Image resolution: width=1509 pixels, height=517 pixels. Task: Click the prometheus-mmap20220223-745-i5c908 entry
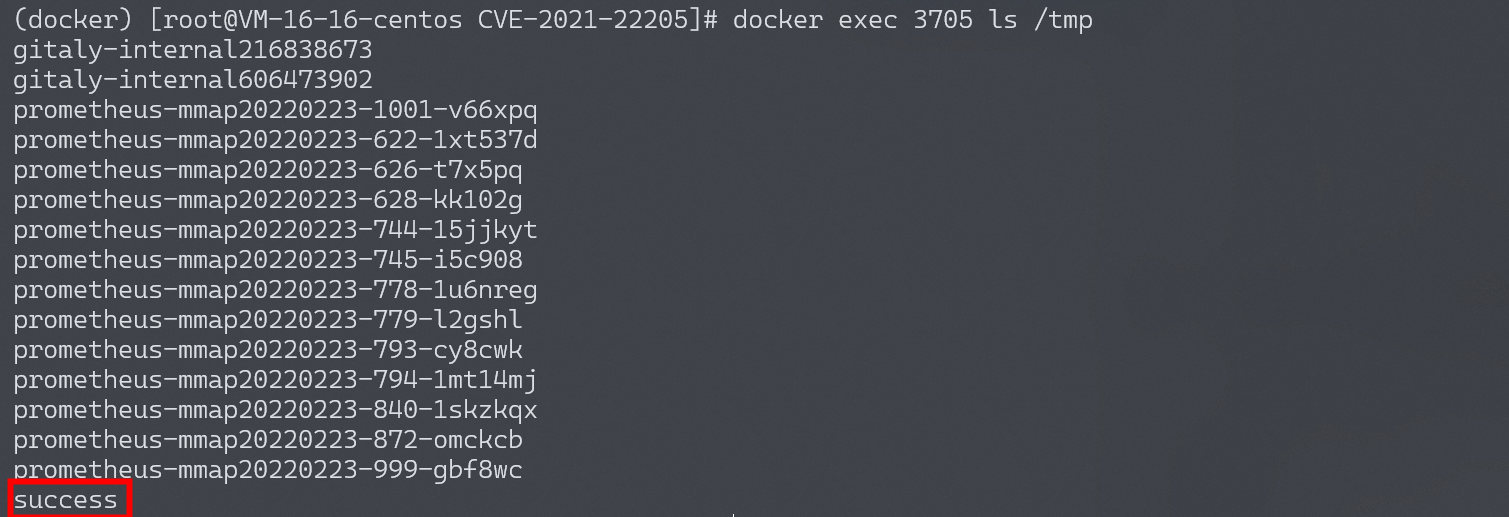click(268, 260)
